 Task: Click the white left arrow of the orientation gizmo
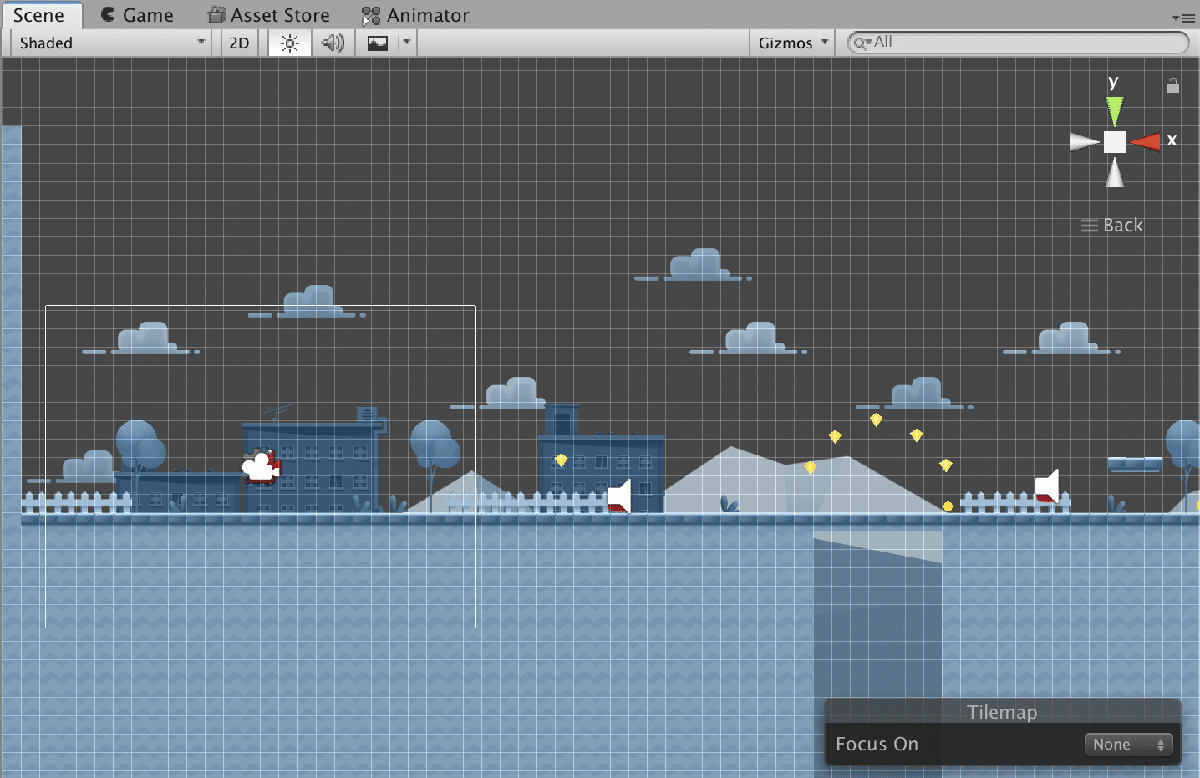pyautogui.click(x=1082, y=141)
